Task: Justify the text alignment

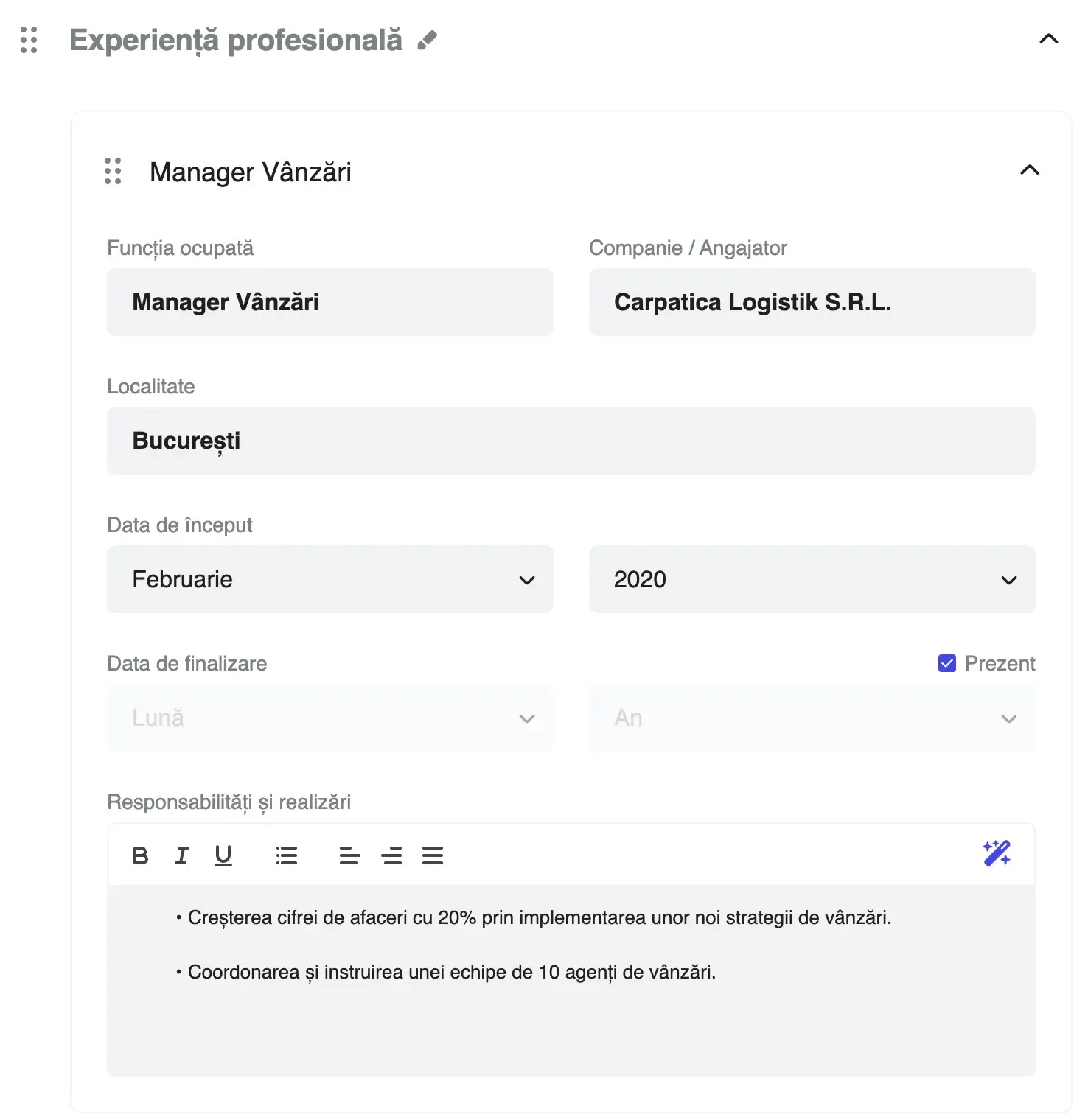Action: pyautogui.click(x=433, y=855)
